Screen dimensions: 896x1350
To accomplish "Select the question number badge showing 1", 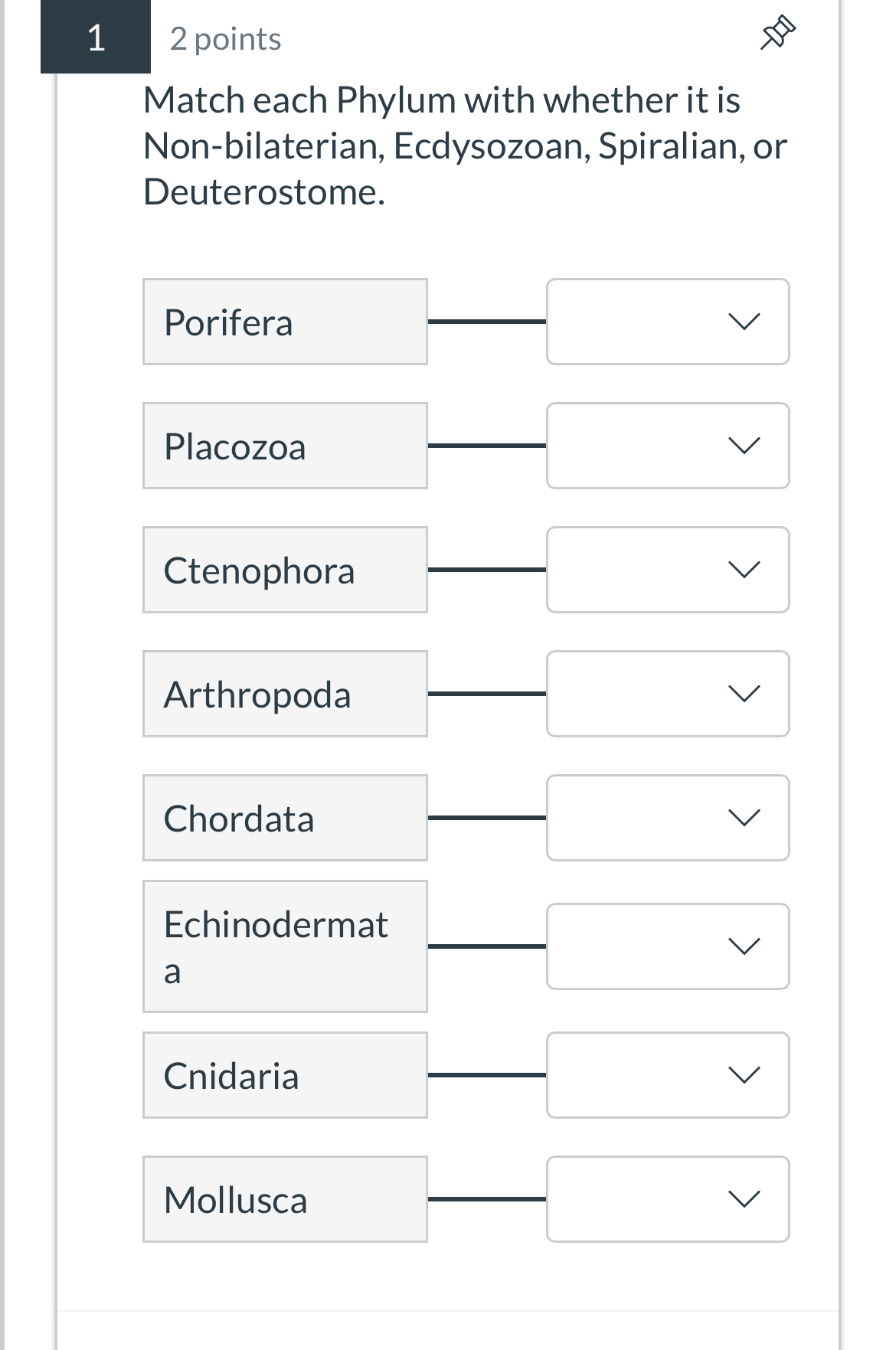I will click(94, 38).
